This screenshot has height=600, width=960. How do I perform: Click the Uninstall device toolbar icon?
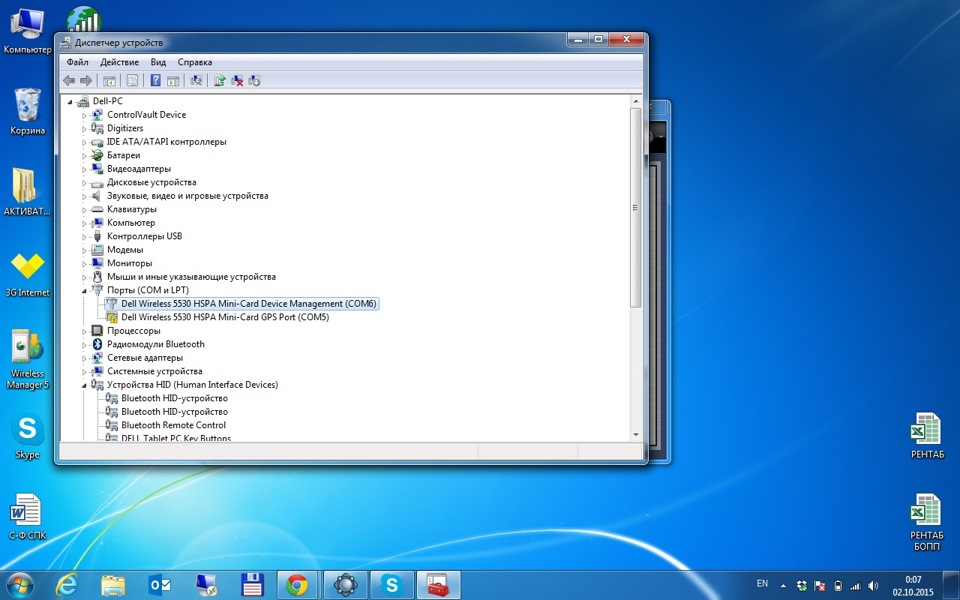coord(237,80)
